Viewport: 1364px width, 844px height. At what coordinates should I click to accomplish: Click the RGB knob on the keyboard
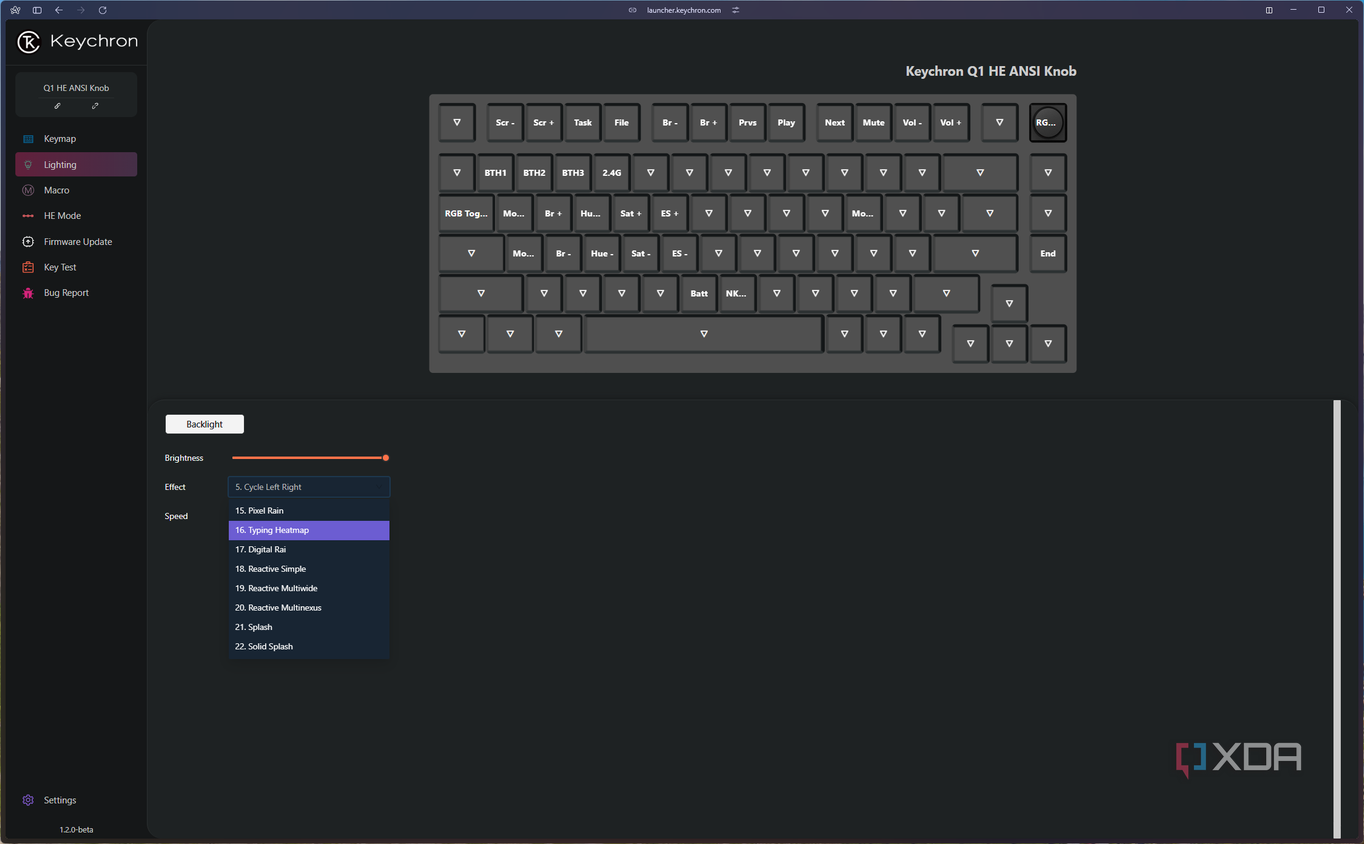tap(1047, 122)
